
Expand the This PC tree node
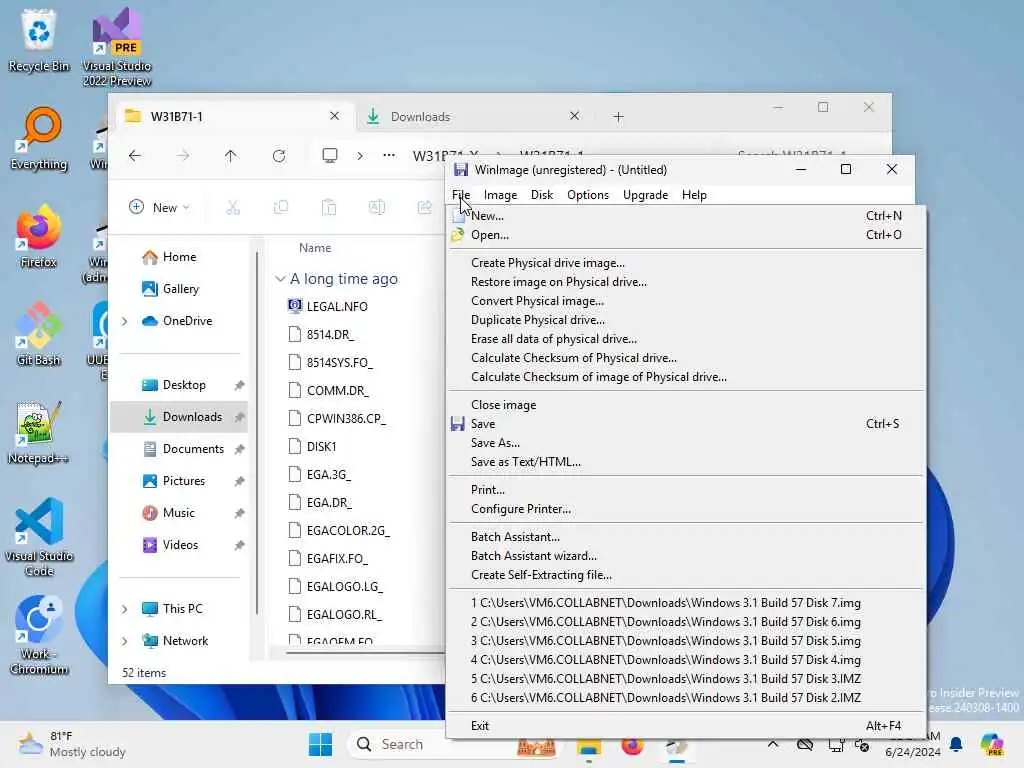125,609
